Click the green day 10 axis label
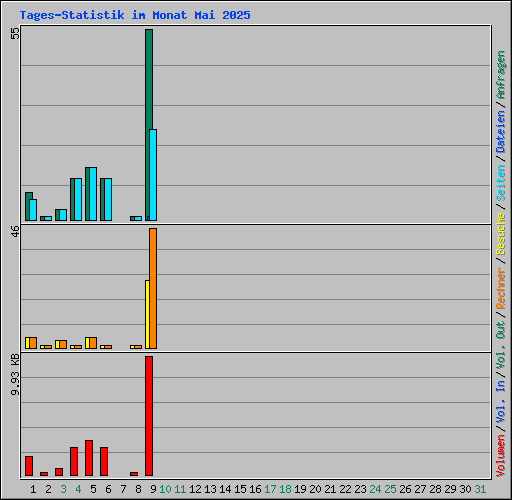 tap(165, 489)
